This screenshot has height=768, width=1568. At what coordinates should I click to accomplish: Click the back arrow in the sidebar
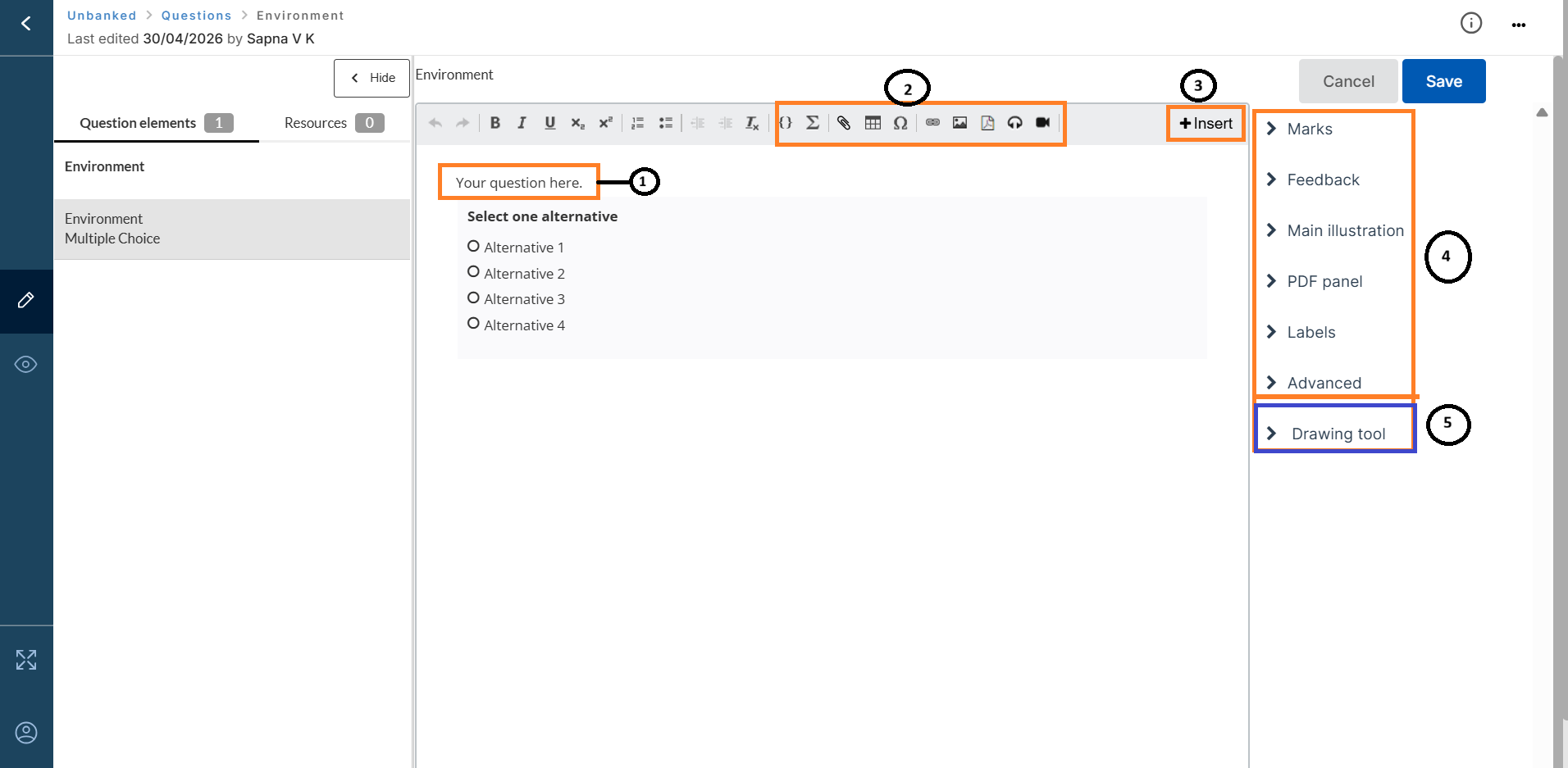pos(26,24)
